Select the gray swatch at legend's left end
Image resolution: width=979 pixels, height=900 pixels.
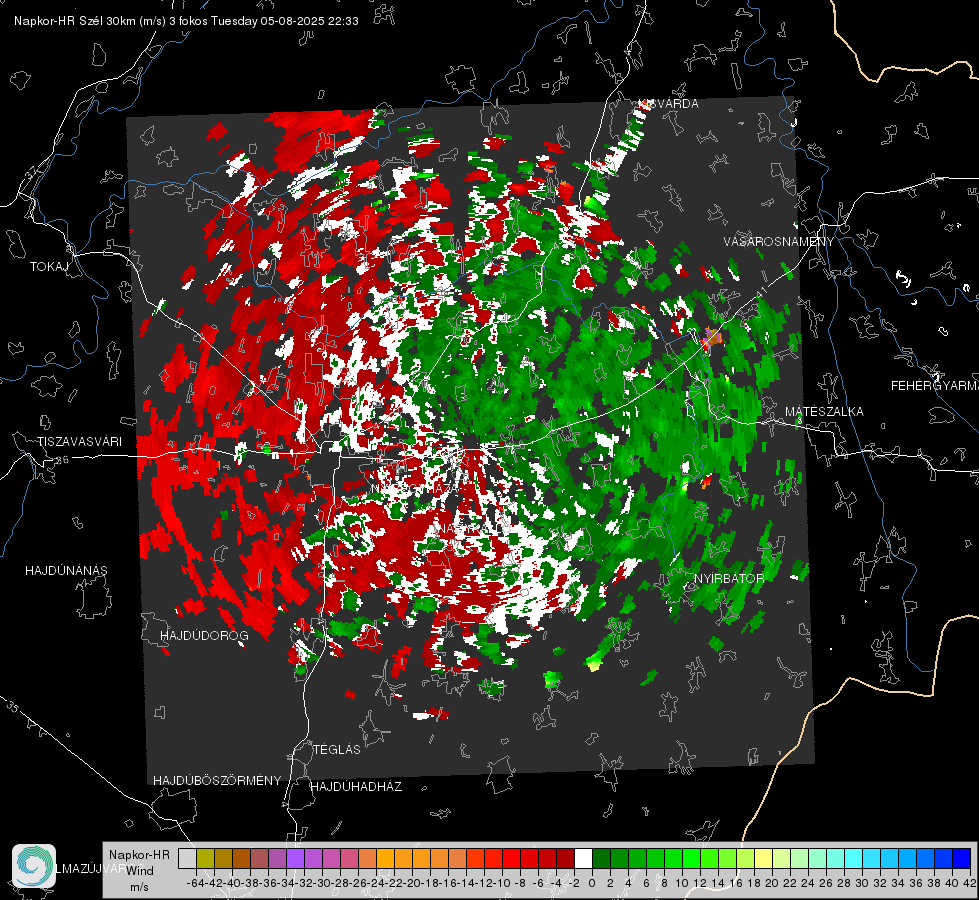click(x=187, y=858)
